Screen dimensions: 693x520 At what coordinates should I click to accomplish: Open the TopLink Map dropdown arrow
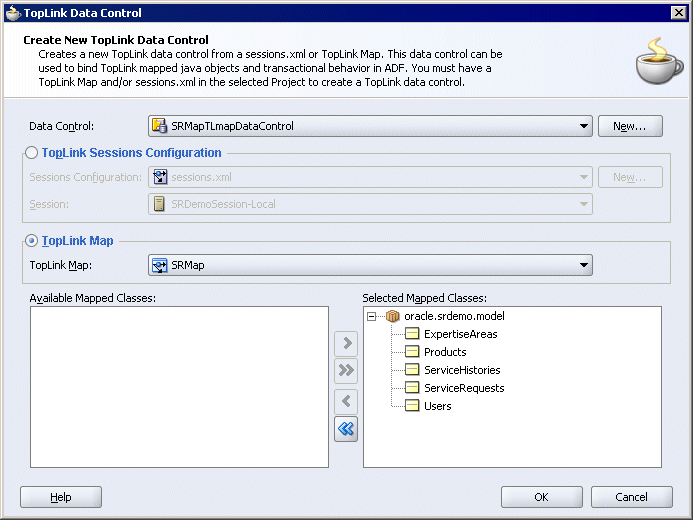point(583,265)
